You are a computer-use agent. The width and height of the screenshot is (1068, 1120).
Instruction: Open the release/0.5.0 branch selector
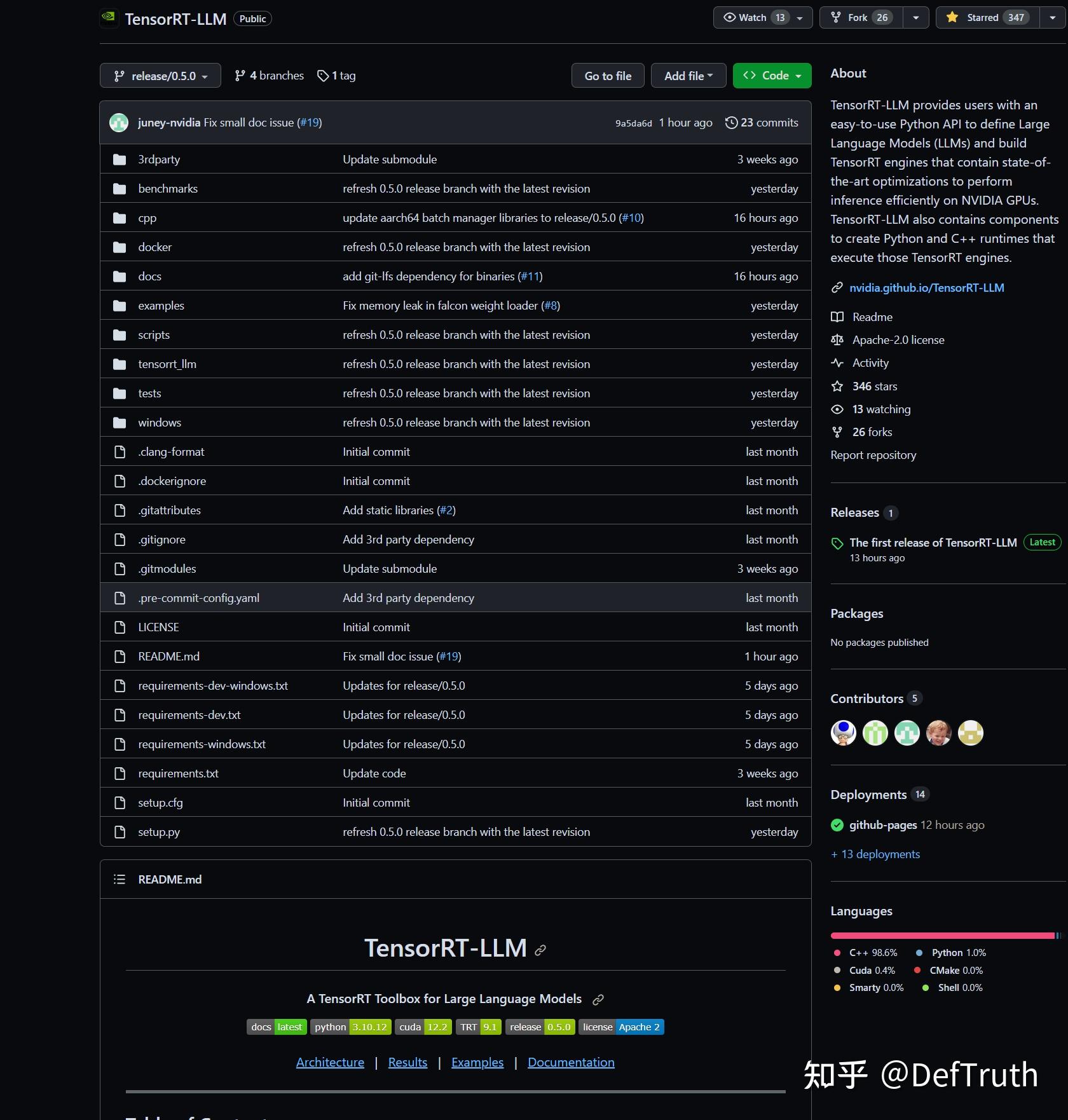[x=160, y=76]
